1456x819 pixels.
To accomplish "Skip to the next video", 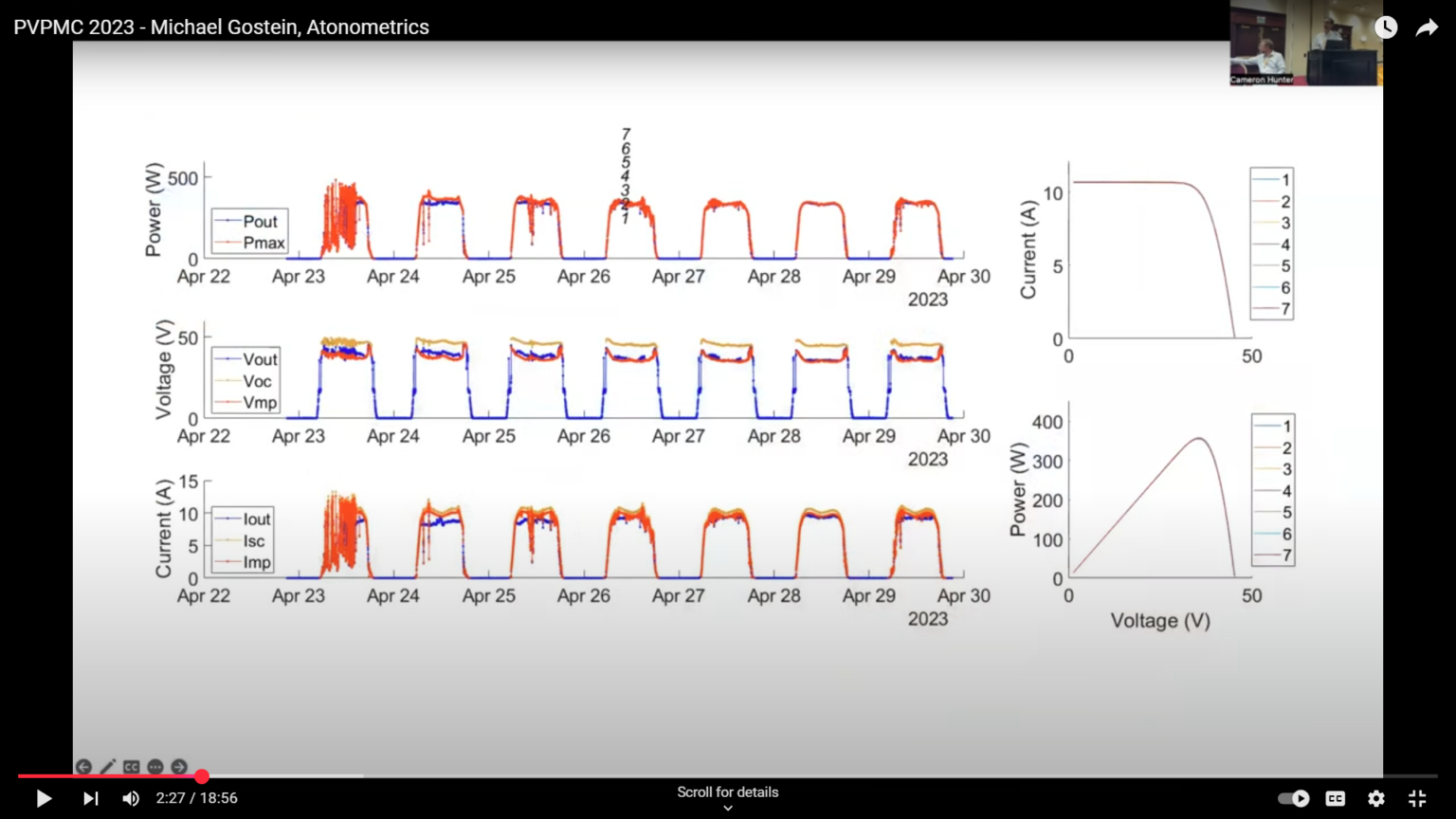I will [90, 798].
